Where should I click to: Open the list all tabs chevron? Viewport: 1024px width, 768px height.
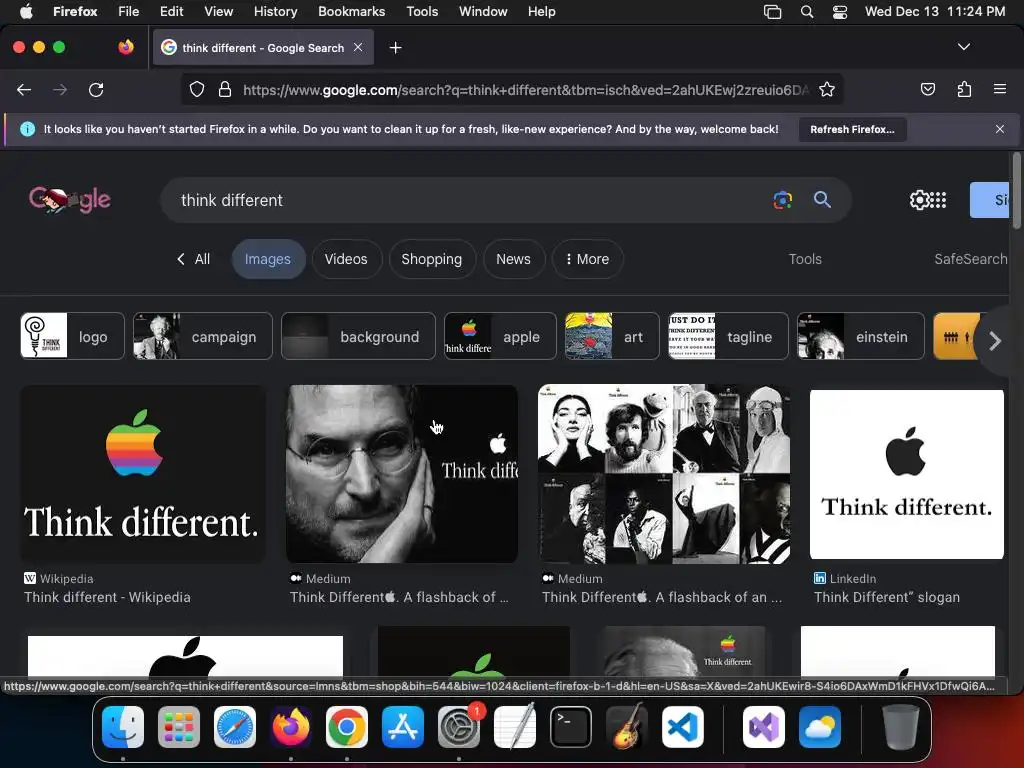click(963, 47)
